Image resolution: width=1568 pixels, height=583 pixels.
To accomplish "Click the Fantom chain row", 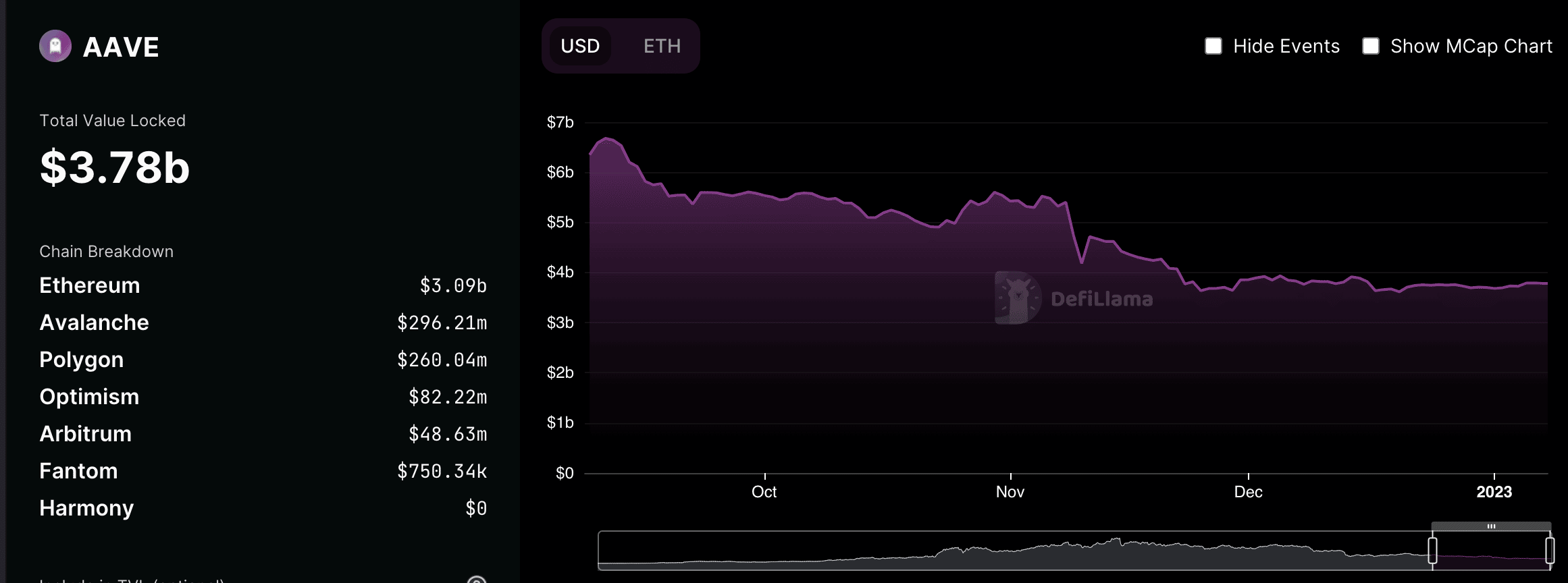I will tap(263, 471).
